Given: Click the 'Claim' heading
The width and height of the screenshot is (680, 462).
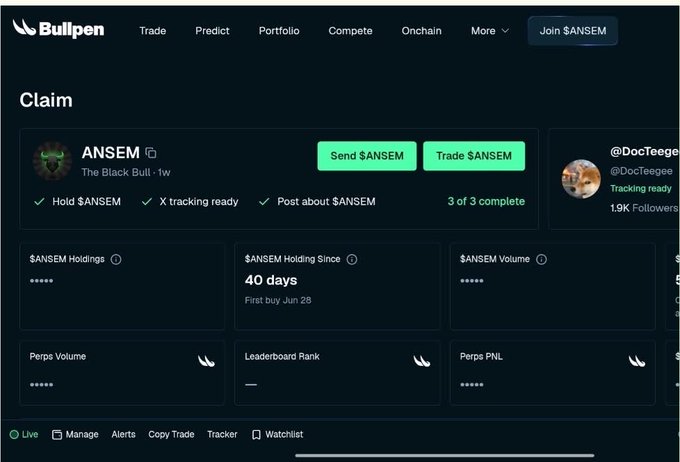Looking at the screenshot, I should click(46, 100).
